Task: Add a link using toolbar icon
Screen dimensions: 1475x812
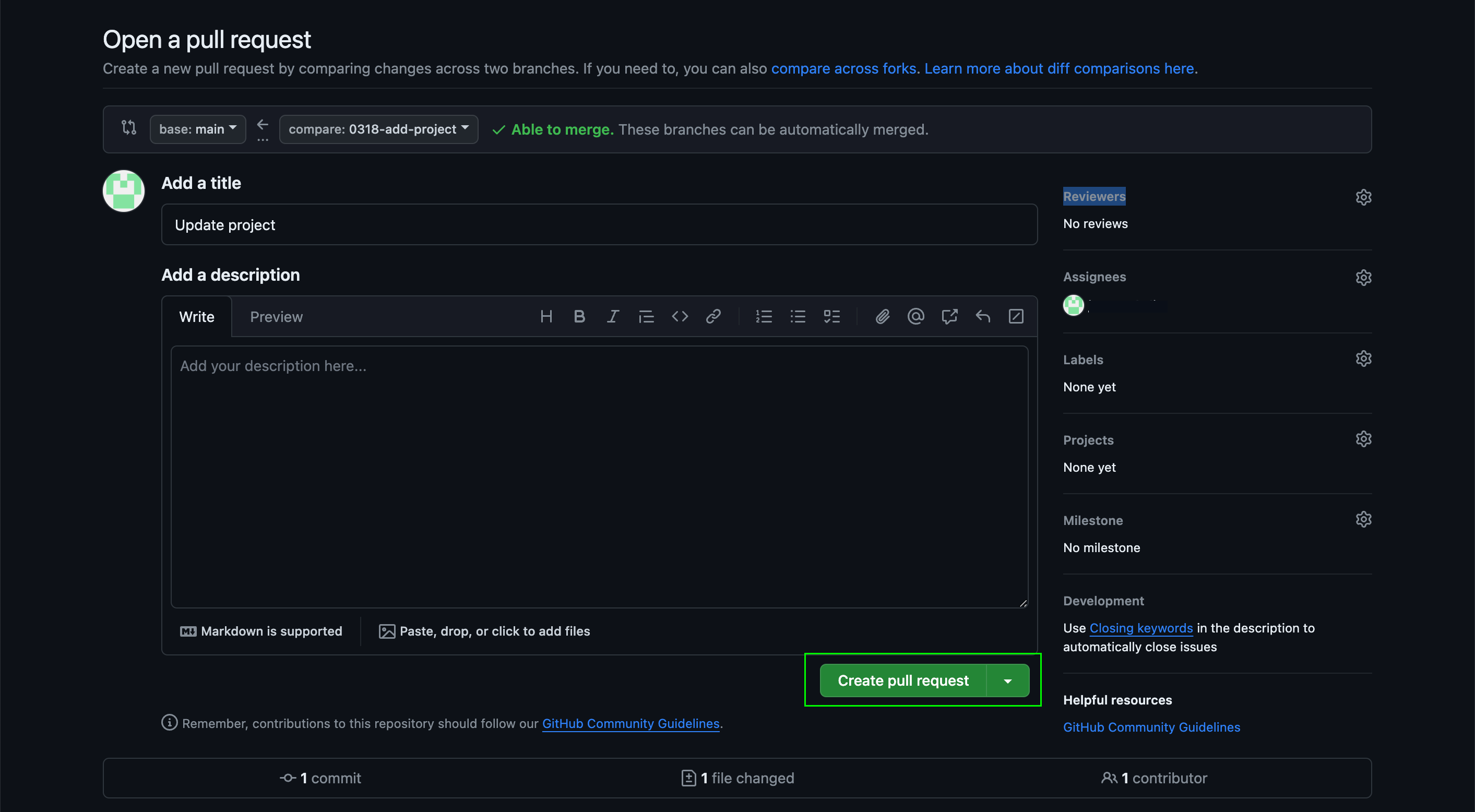Action: click(x=713, y=317)
